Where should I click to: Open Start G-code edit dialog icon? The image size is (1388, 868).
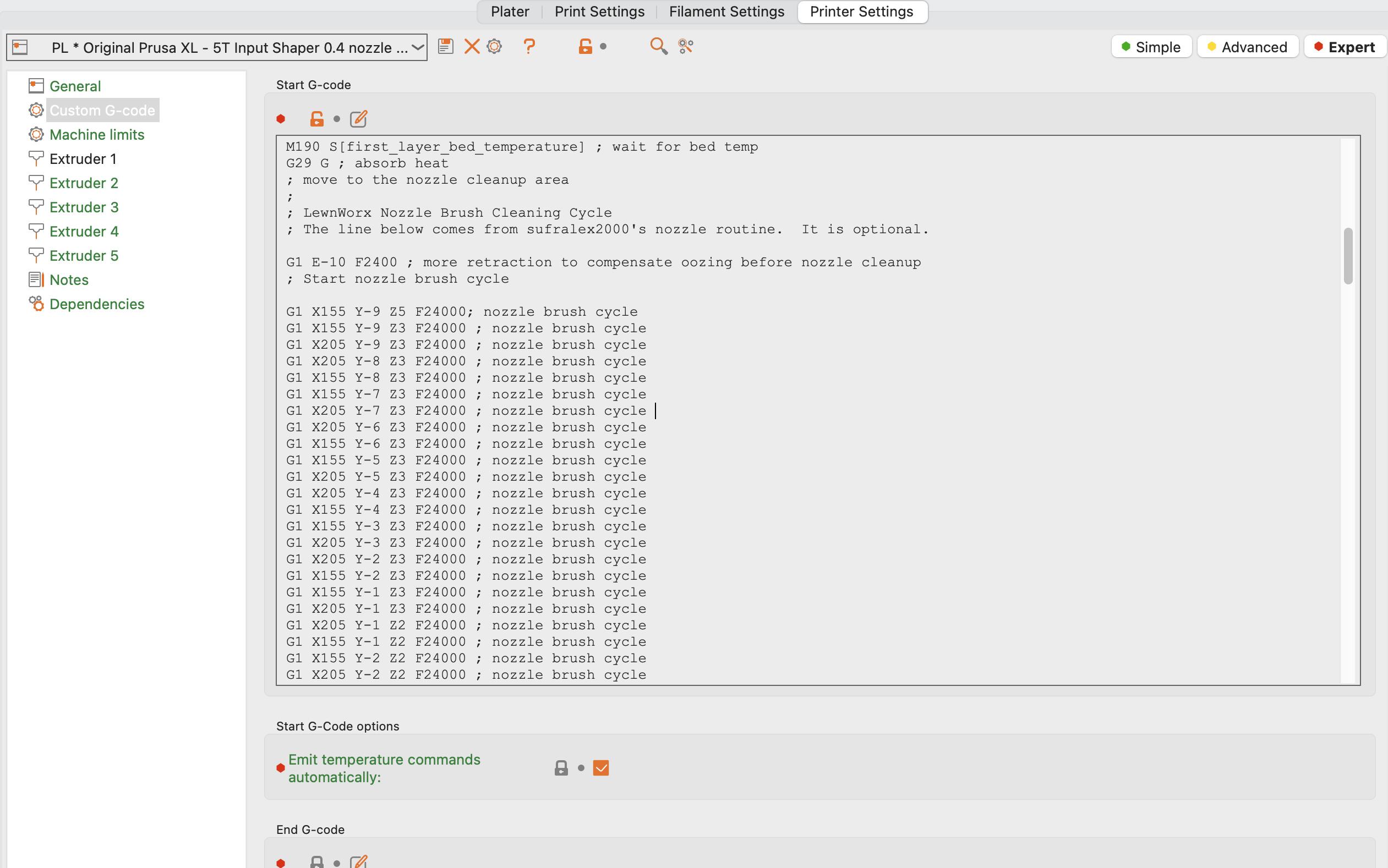click(358, 119)
